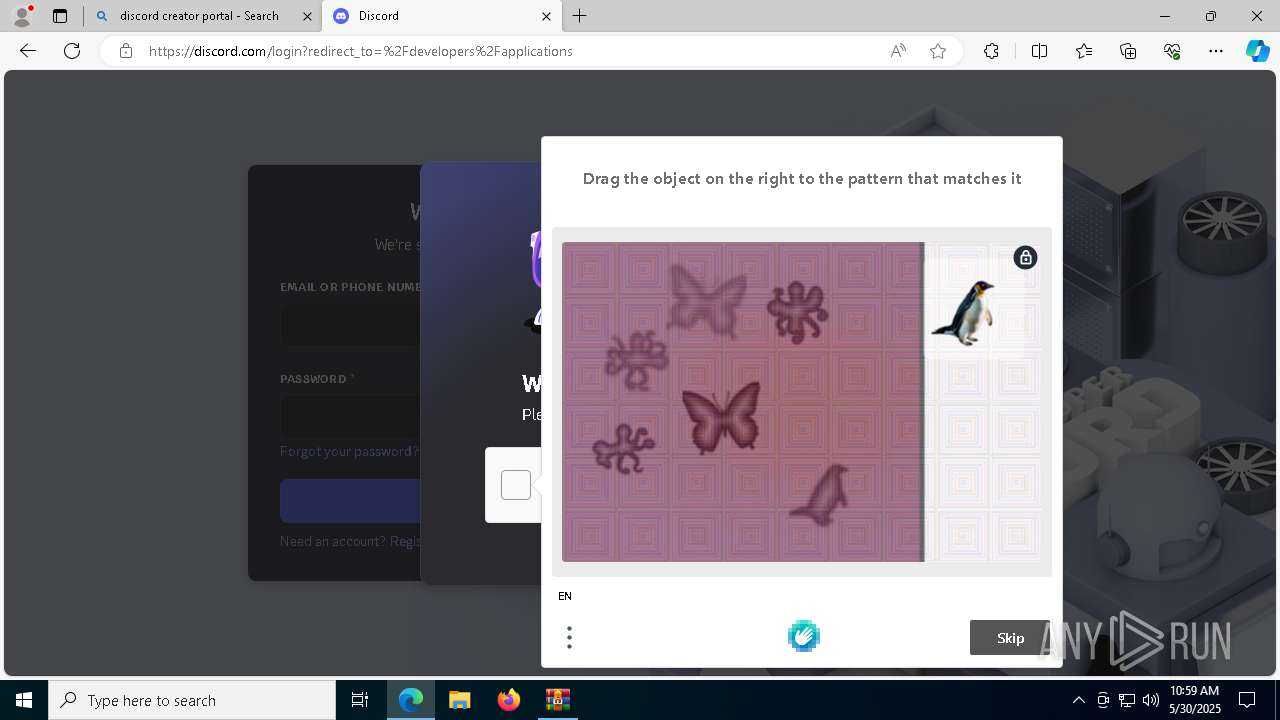Open File Explorer from taskbar

click(x=459, y=700)
